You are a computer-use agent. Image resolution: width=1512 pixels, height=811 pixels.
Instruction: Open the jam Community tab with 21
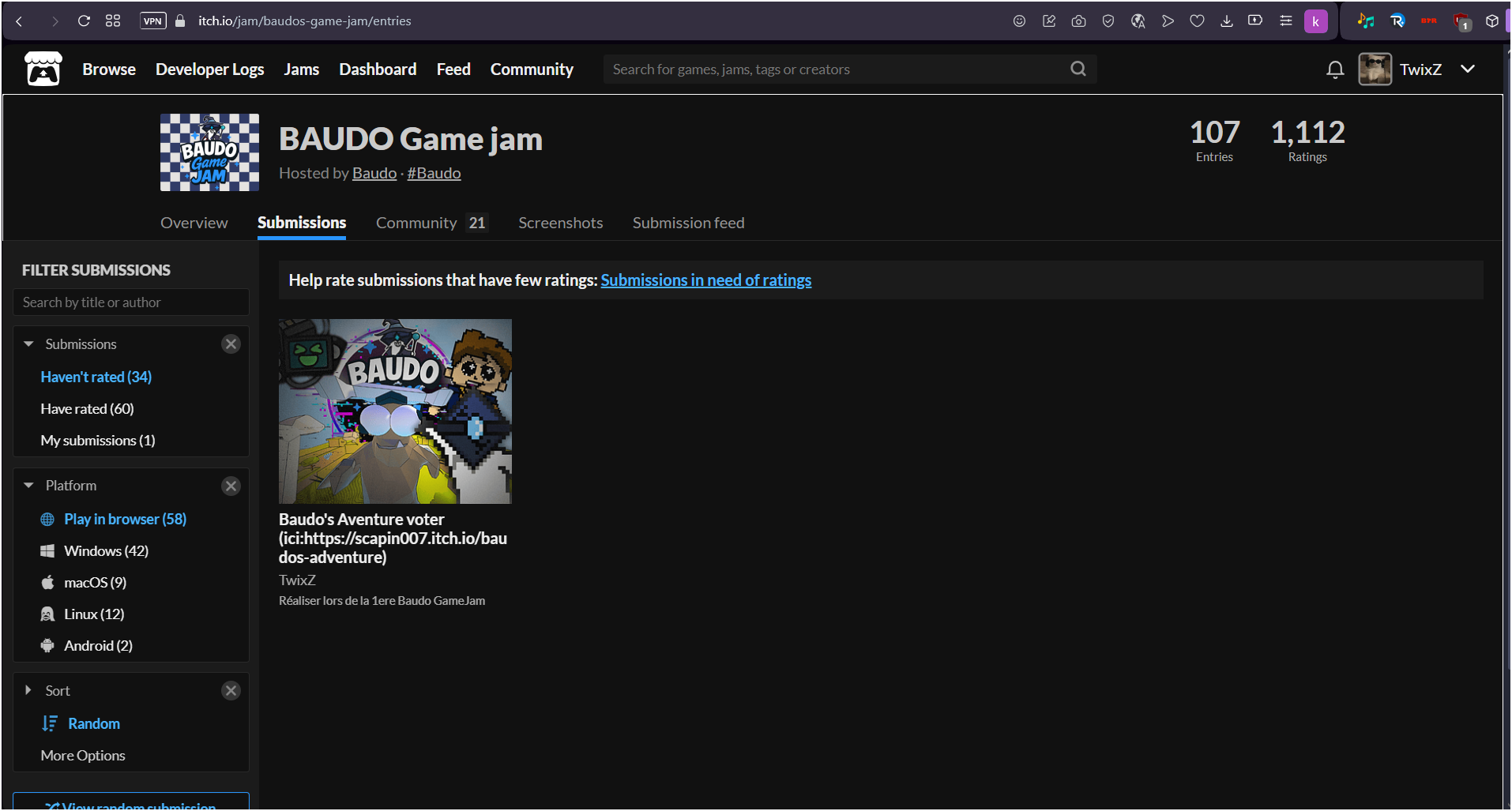click(431, 223)
